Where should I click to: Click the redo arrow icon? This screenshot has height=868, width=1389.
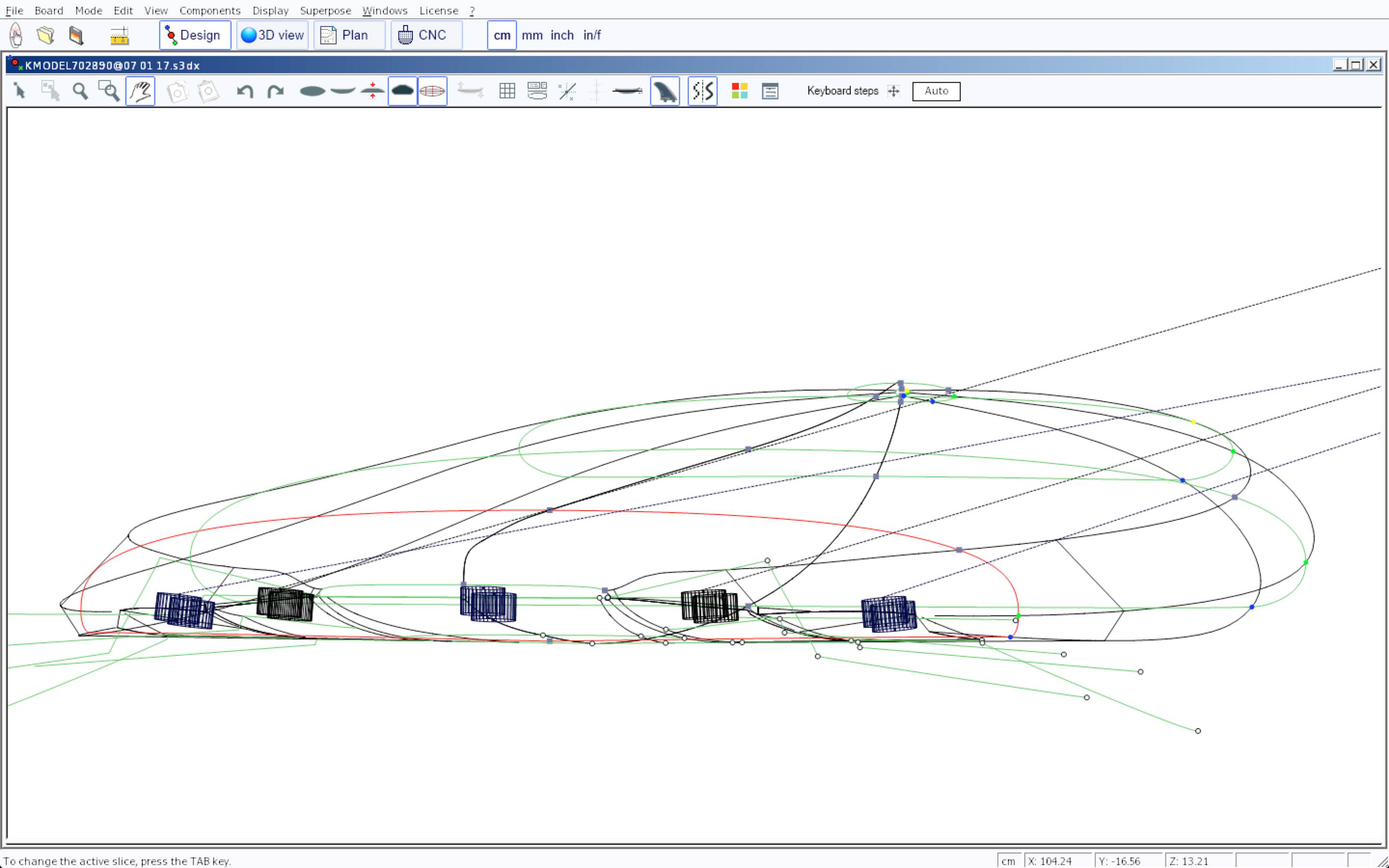pyautogui.click(x=275, y=91)
